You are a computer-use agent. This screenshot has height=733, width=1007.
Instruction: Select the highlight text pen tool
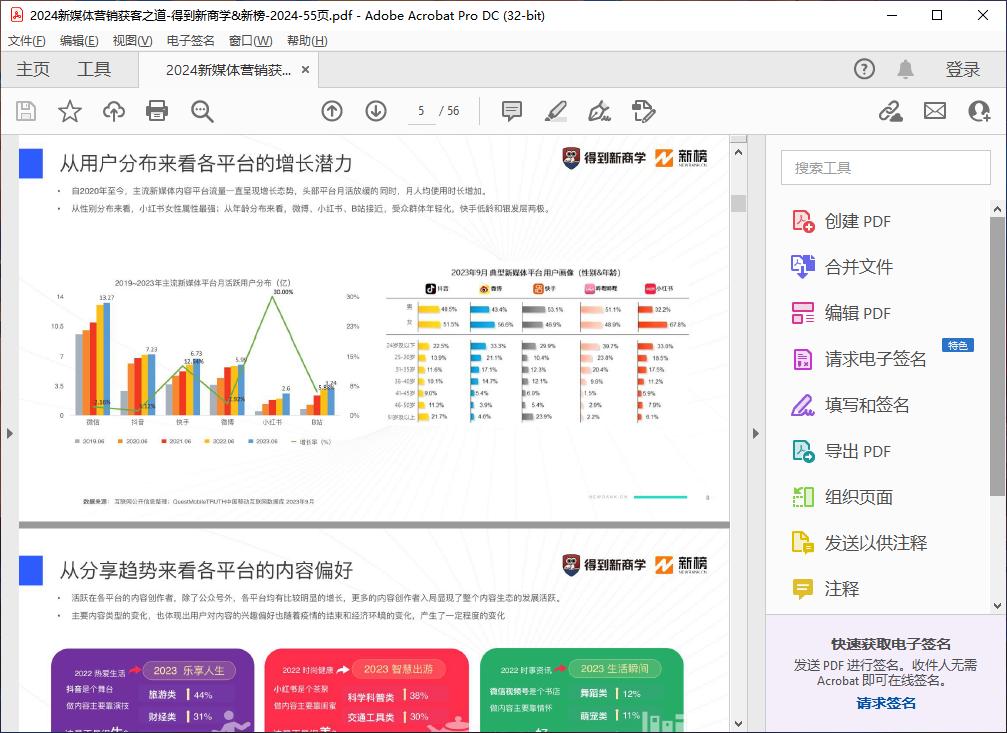(x=556, y=111)
